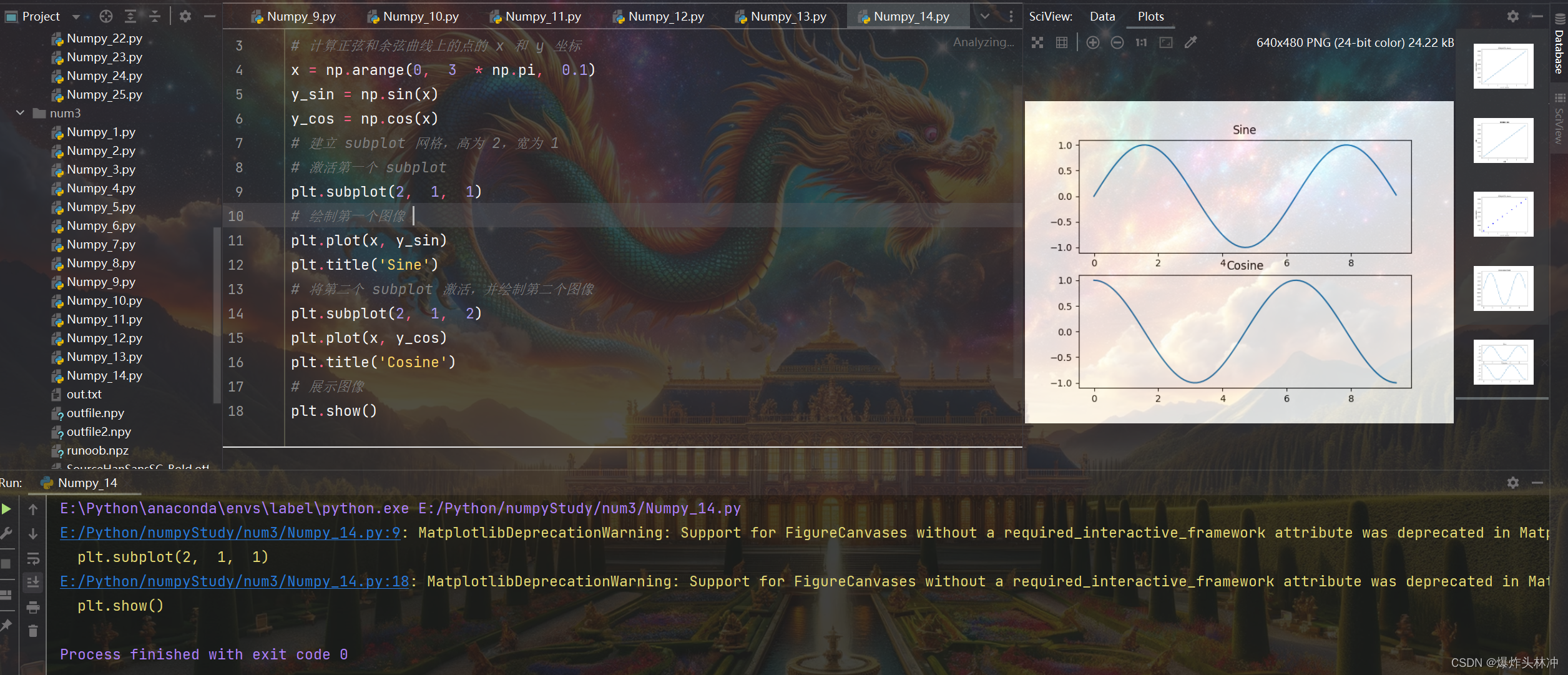Switch to the Numpy_13.py editor tab
The height and width of the screenshot is (675, 1568).
click(x=782, y=16)
